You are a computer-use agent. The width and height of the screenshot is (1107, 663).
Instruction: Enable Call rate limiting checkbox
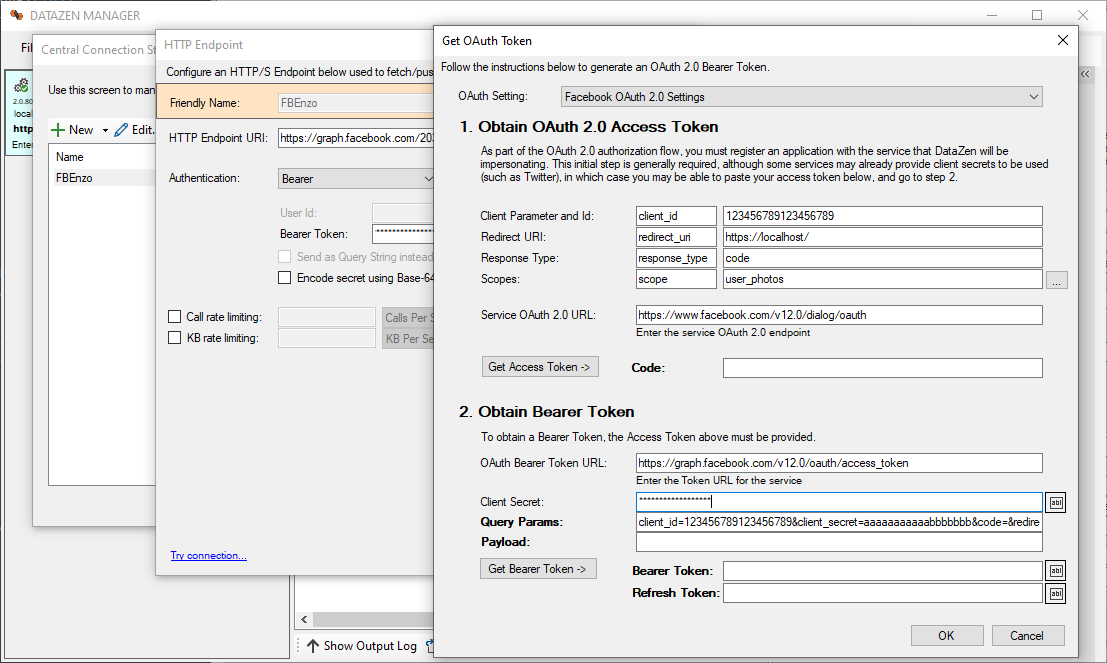point(174,316)
